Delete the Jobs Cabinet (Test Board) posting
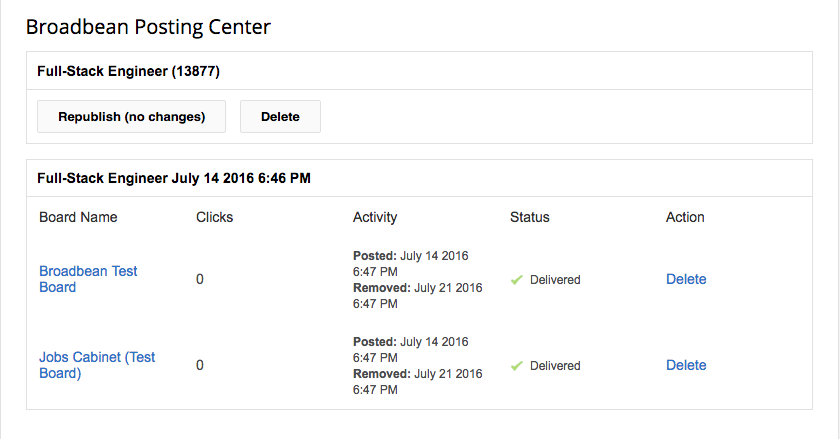This screenshot has height=439, width=840. (x=686, y=366)
